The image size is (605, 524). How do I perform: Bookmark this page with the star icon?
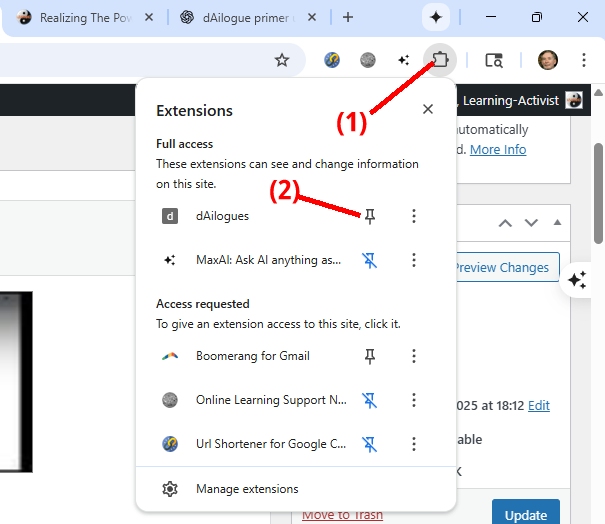pyautogui.click(x=282, y=60)
